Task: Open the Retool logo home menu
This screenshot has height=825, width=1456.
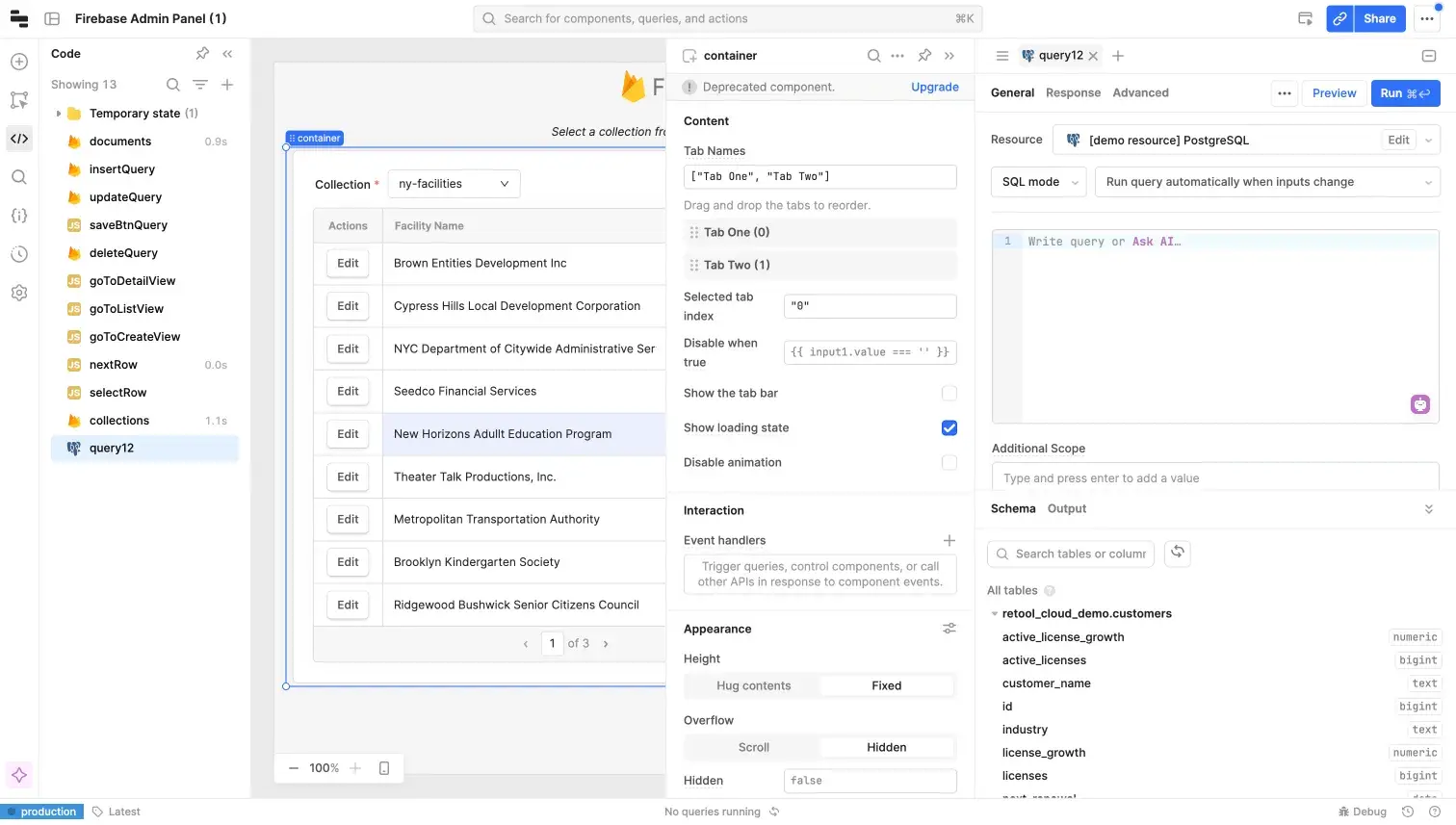Action: tap(19, 18)
